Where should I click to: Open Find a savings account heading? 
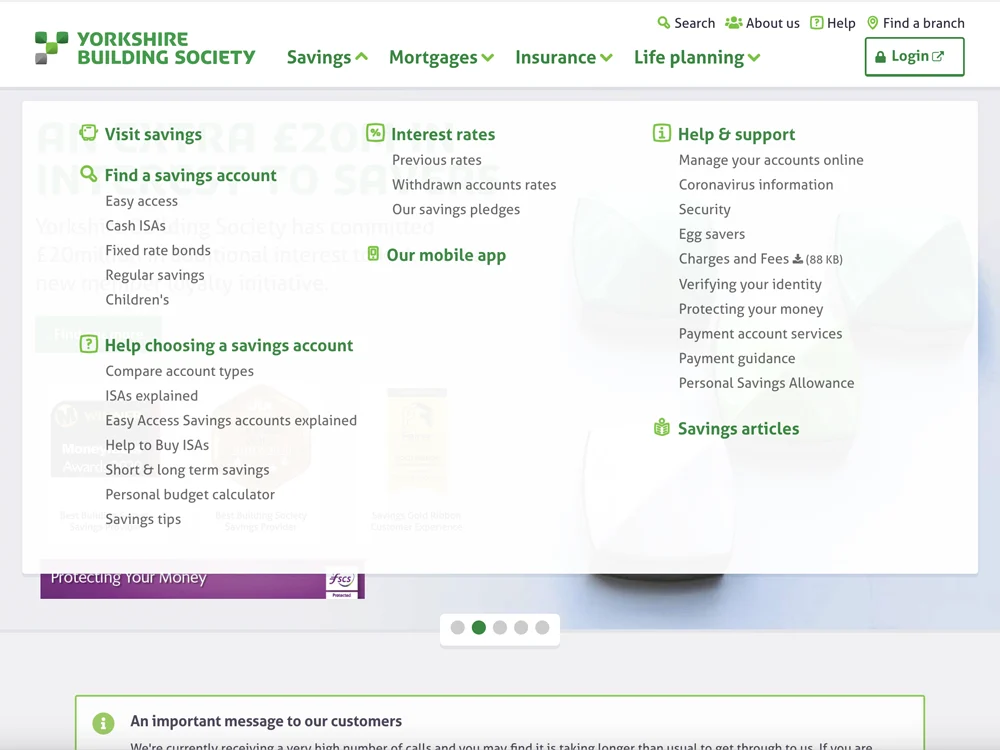point(191,175)
